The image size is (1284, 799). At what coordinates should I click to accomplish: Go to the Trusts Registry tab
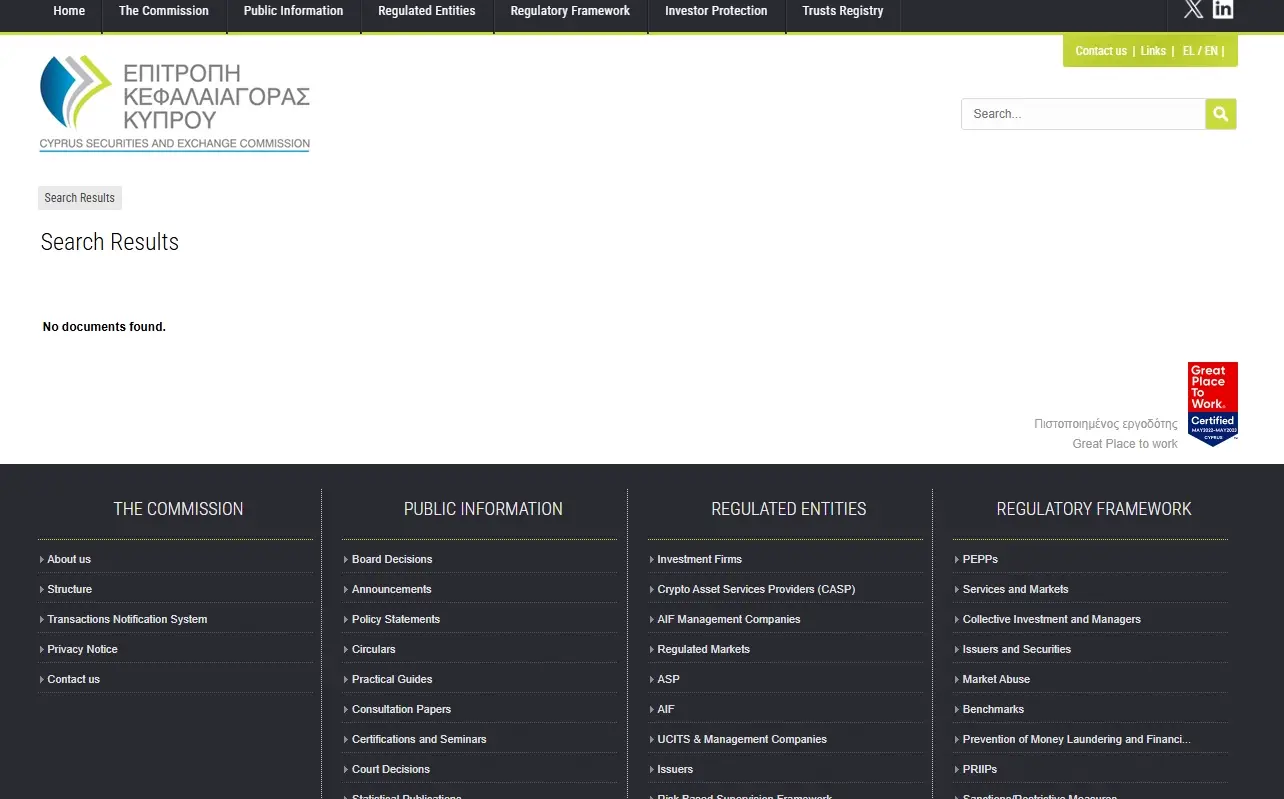(842, 11)
